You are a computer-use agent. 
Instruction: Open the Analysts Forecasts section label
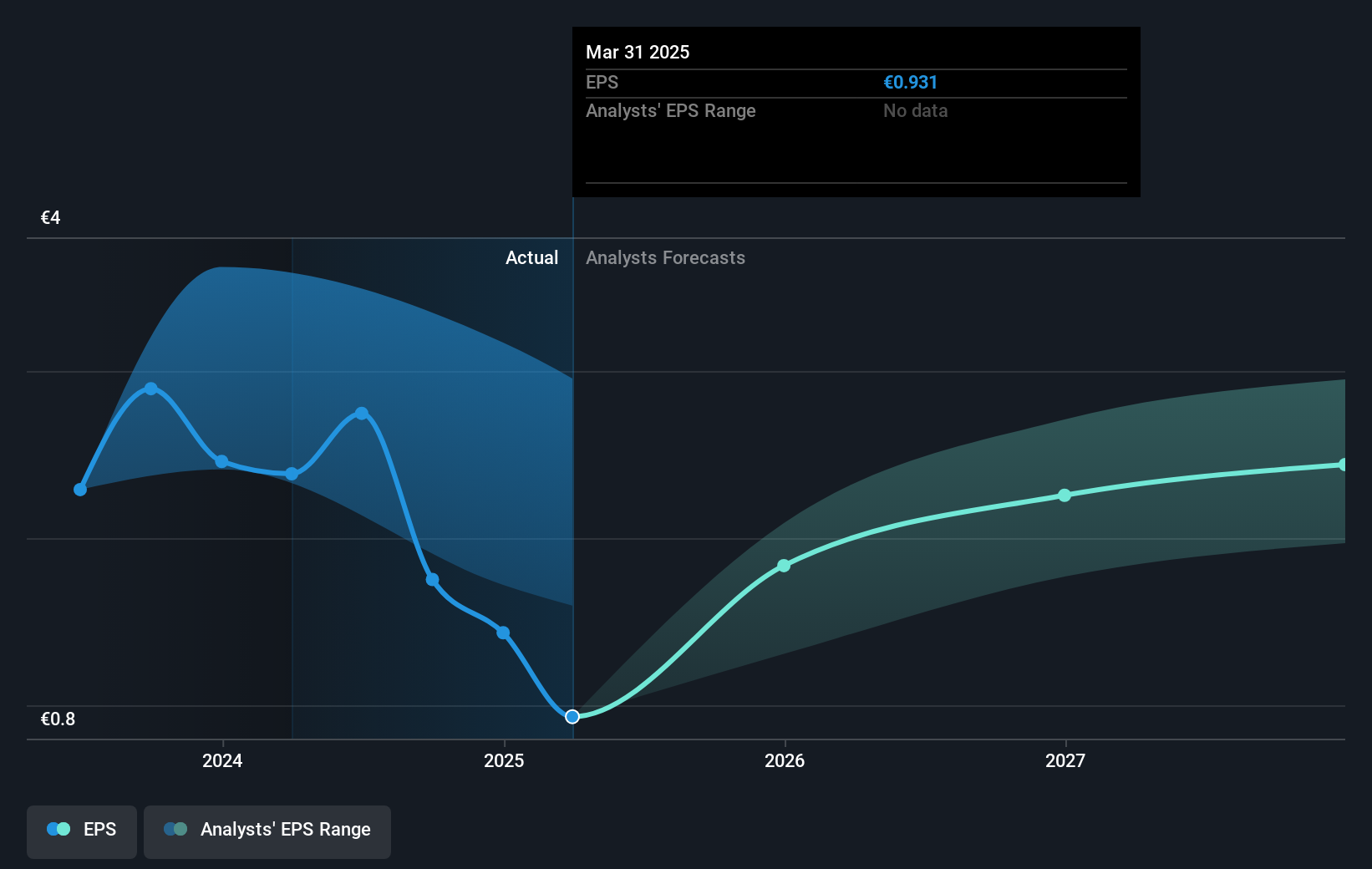tap(664, 258)
